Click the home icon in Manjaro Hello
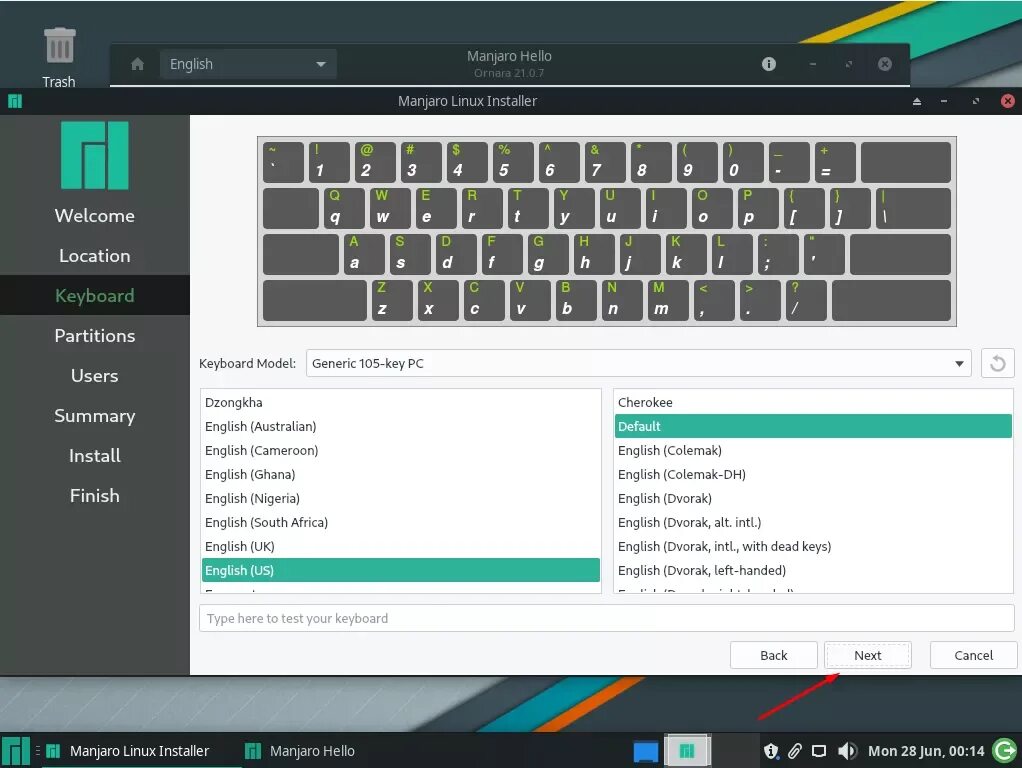 [x=138, y=64]
